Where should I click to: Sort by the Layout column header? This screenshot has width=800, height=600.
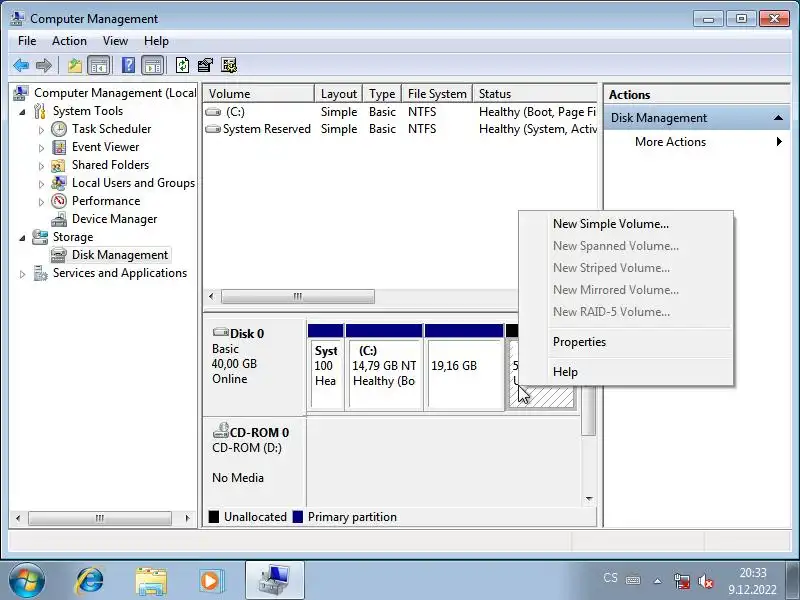pos(339,94)
